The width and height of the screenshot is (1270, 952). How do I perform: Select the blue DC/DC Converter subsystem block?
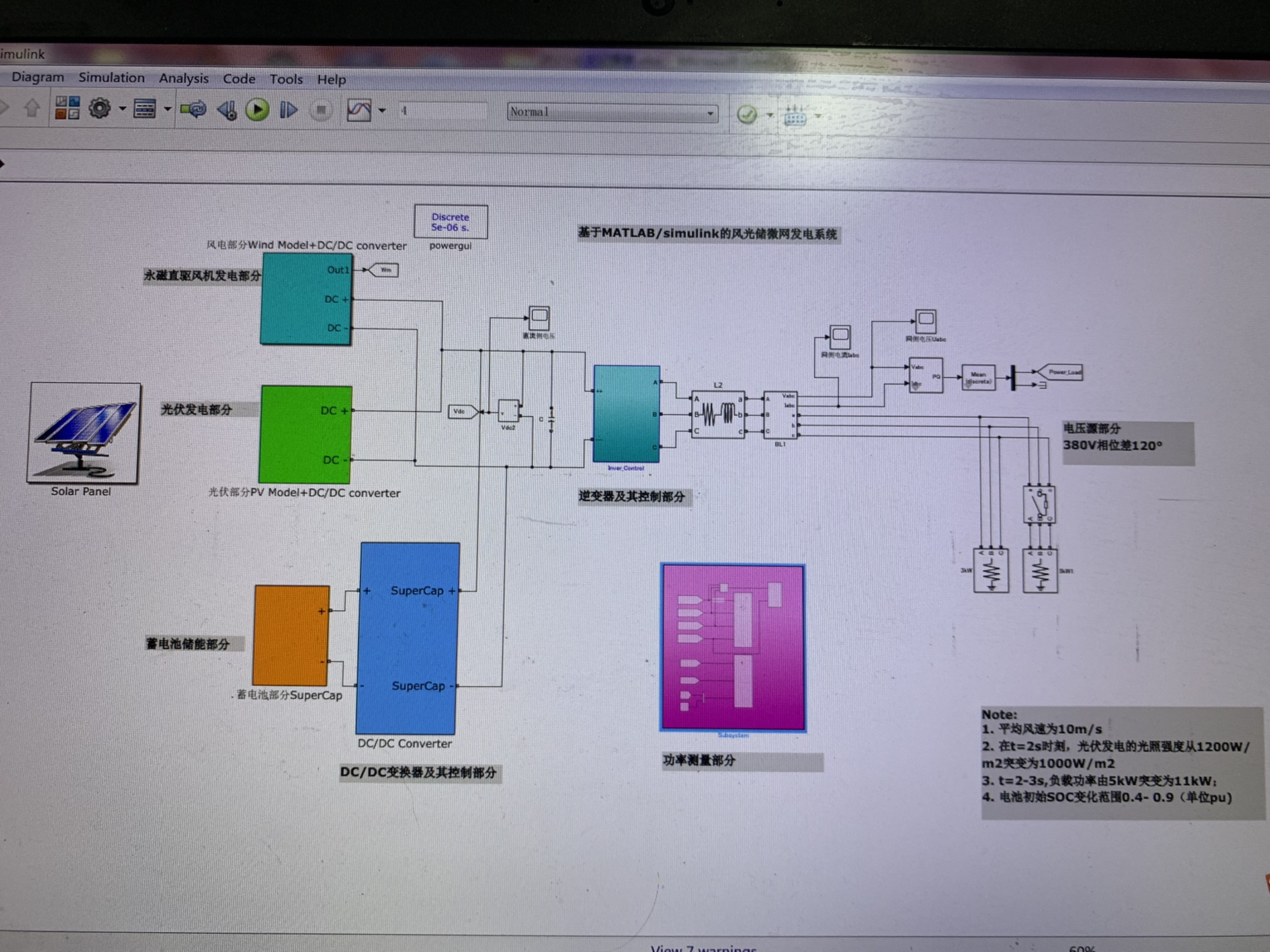coord(407,638)
